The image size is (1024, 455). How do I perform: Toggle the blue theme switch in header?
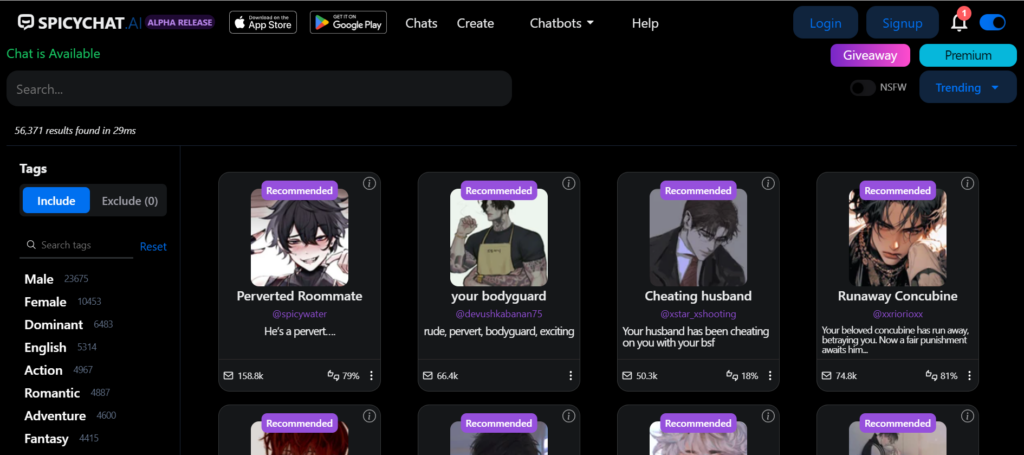tap(993, 22)
